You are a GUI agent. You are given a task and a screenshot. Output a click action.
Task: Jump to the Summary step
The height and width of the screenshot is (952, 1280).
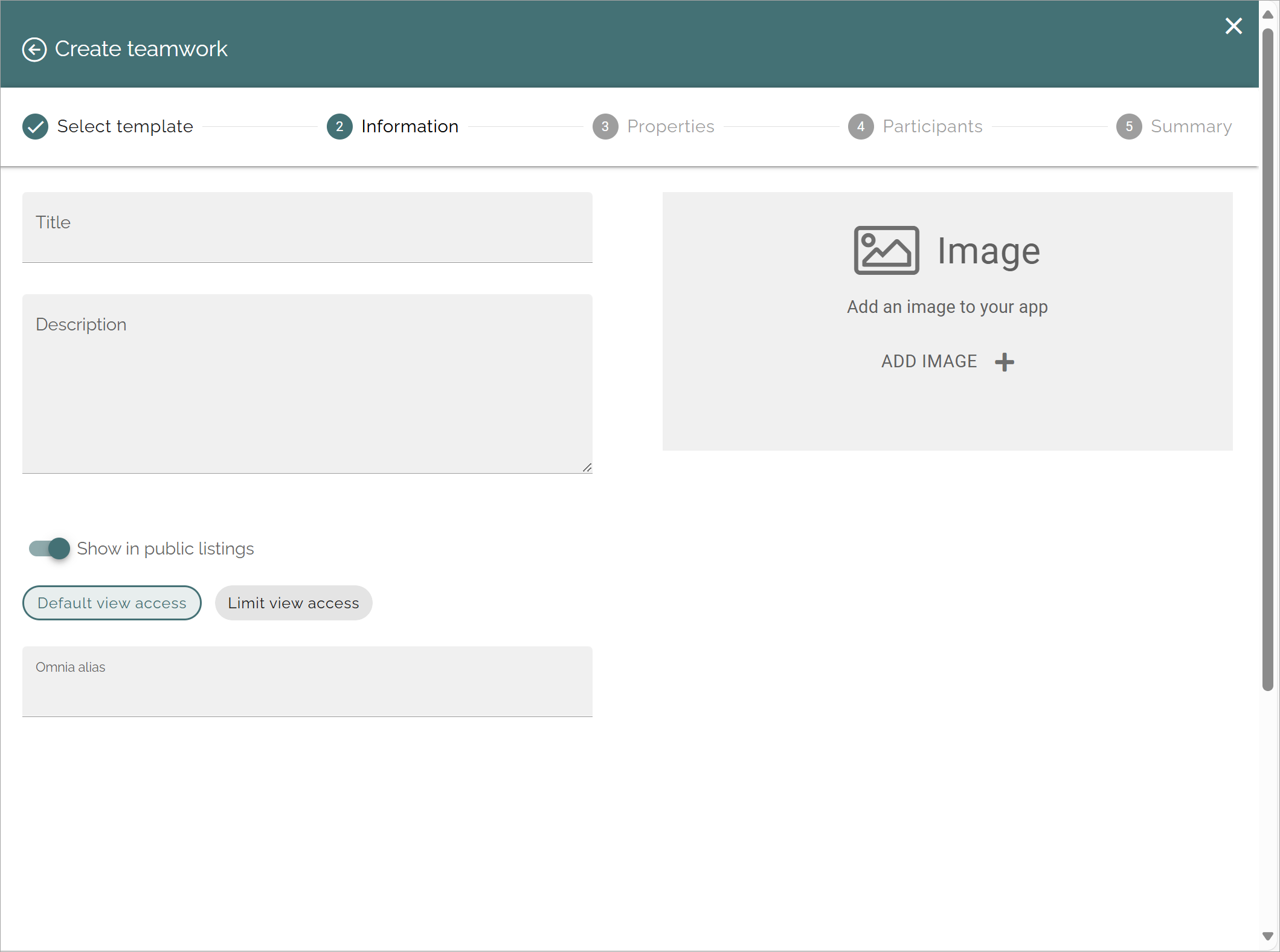(1191, 126)
